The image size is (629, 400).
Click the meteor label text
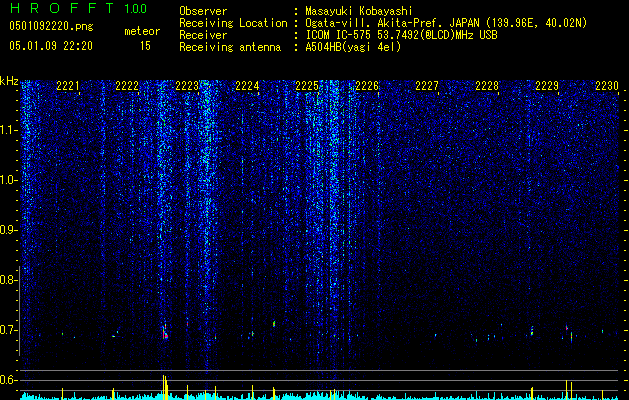point(142,31)
